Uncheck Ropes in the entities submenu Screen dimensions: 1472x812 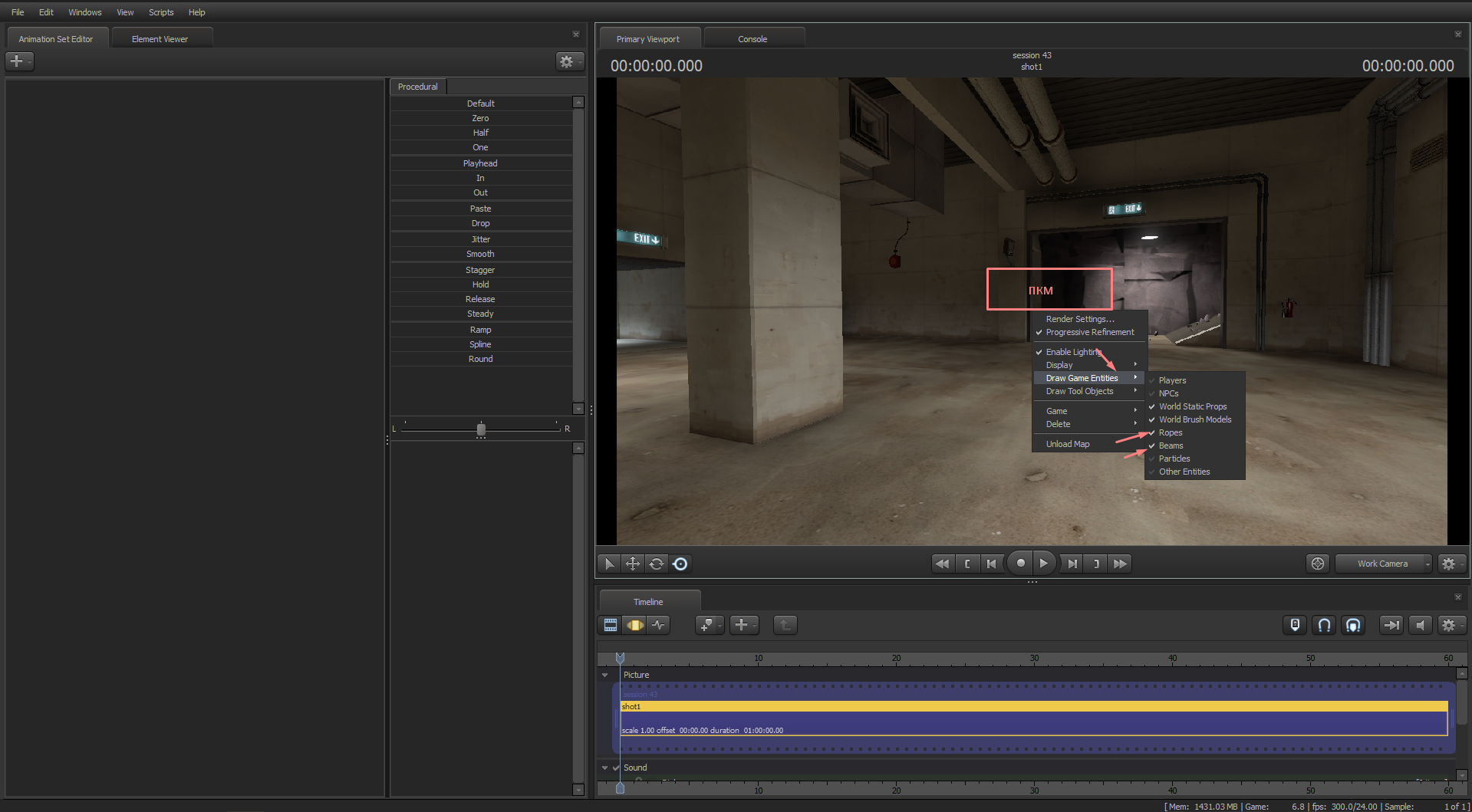point(1194,432)
